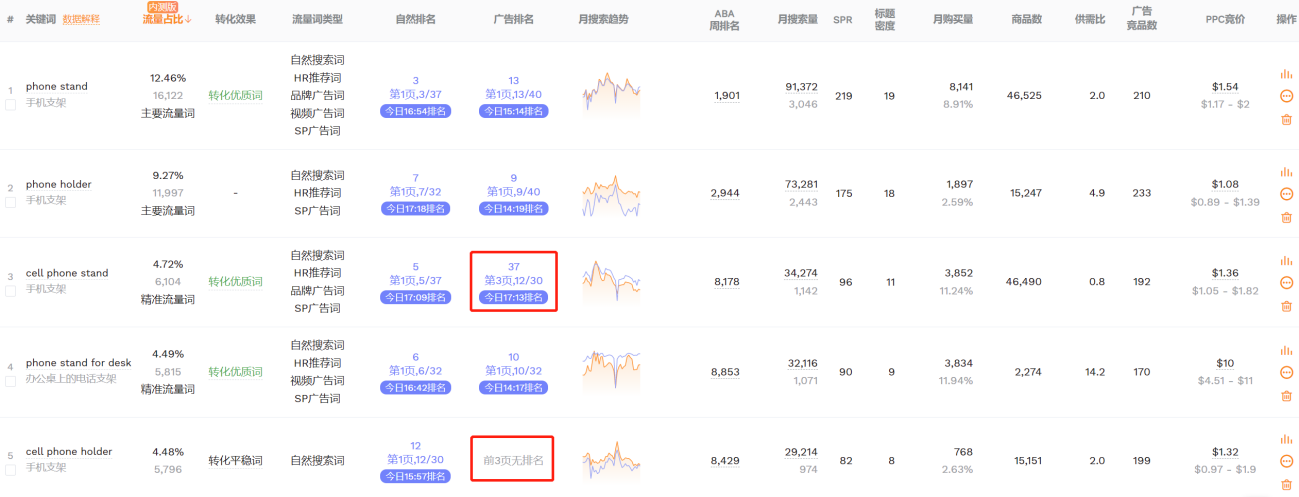
Task: Check the checkbox for phone stand row
Action: [11, 104]
